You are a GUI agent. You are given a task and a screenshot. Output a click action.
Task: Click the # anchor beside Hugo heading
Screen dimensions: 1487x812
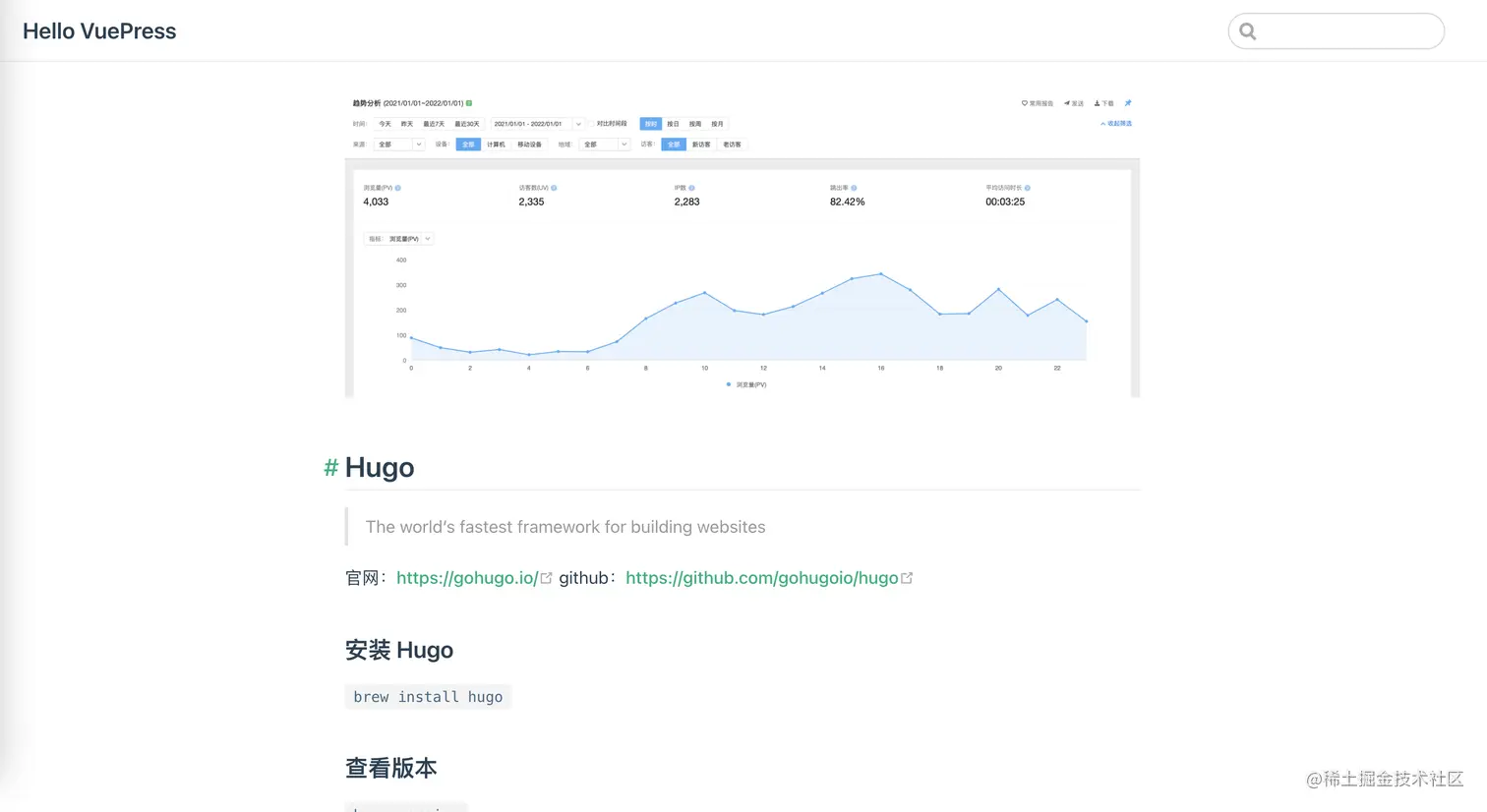(x=331, y=468)
